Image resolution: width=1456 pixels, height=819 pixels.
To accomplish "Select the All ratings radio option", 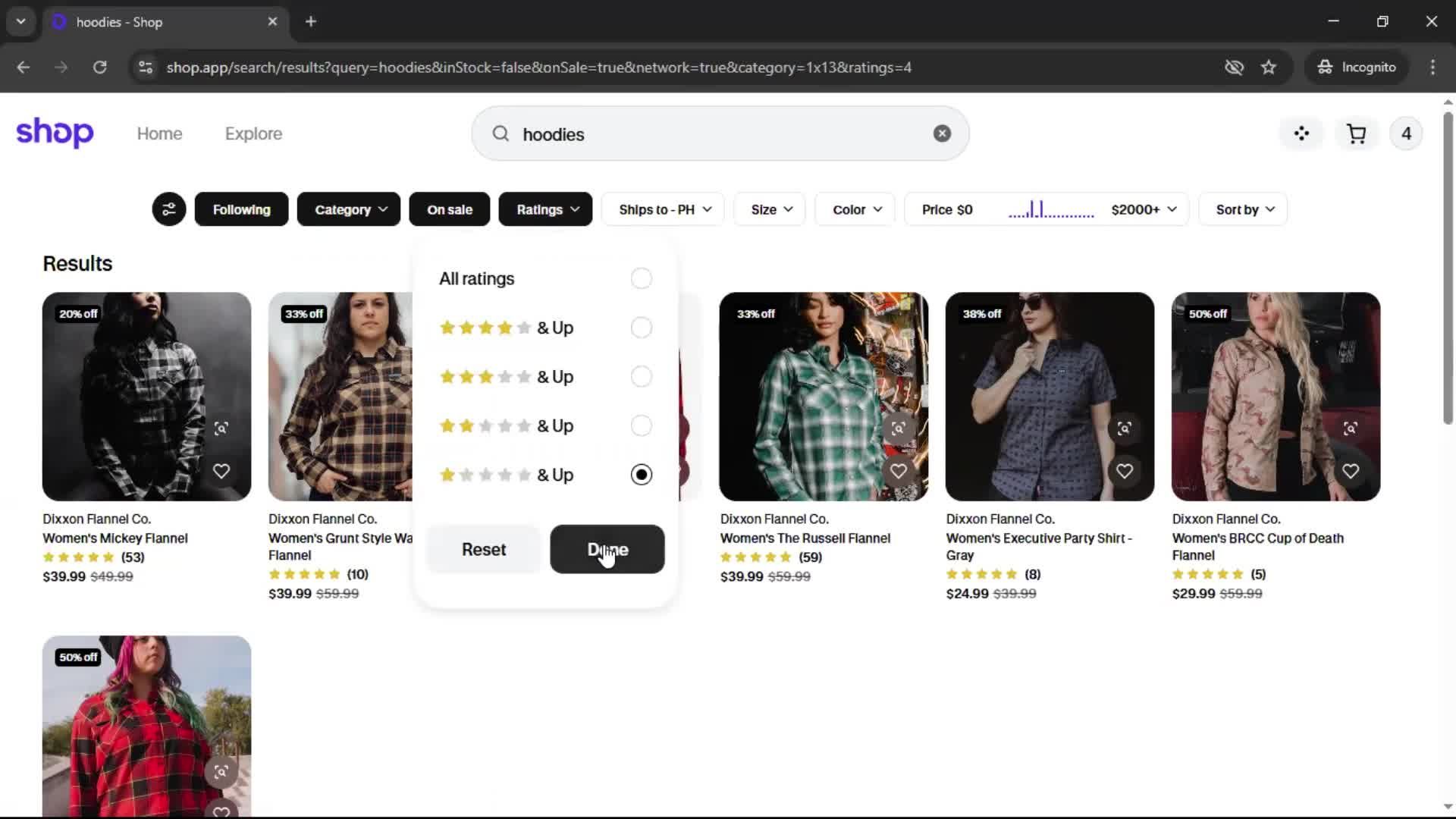I will pos(641,278).
